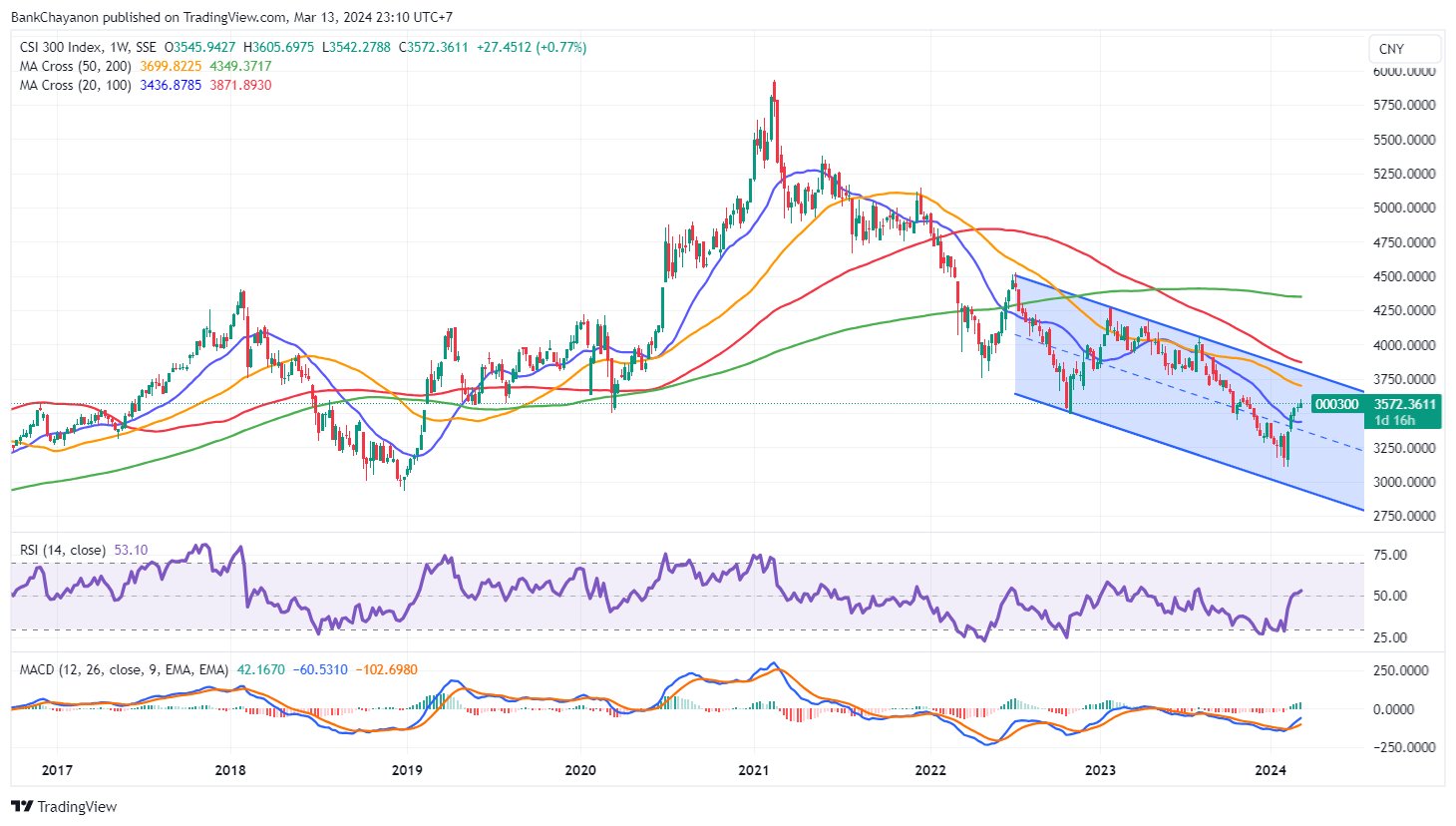This screenshot has width=1456, height=826.
Task: Click the 1d 16h countdown label
Action: point(1394,420)
